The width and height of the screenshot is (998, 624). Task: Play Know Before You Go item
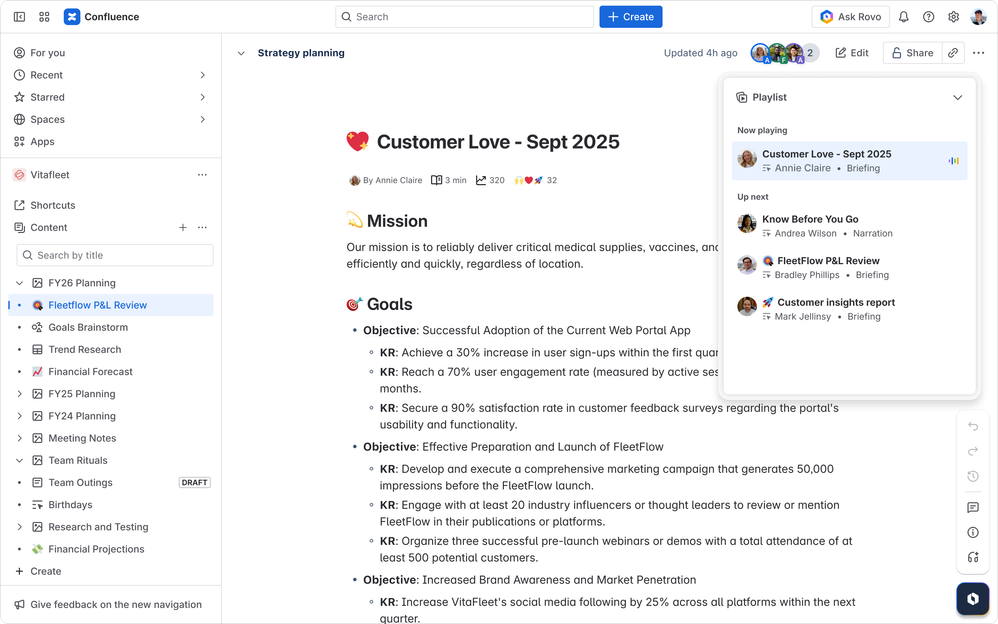[849, 226]
